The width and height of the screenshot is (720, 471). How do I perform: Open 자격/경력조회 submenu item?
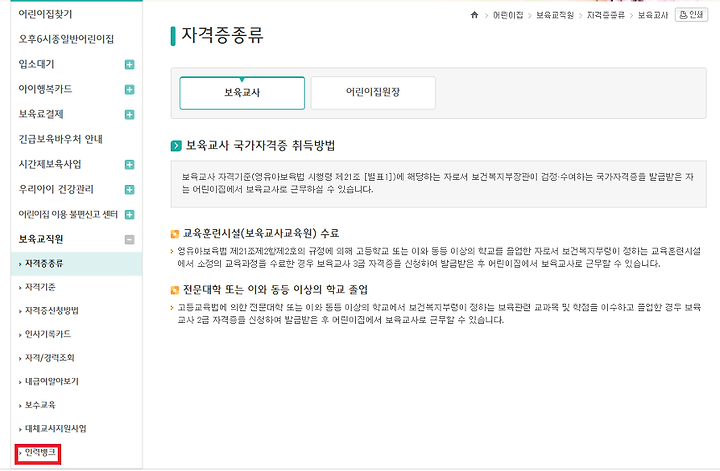tap(49, 358)
